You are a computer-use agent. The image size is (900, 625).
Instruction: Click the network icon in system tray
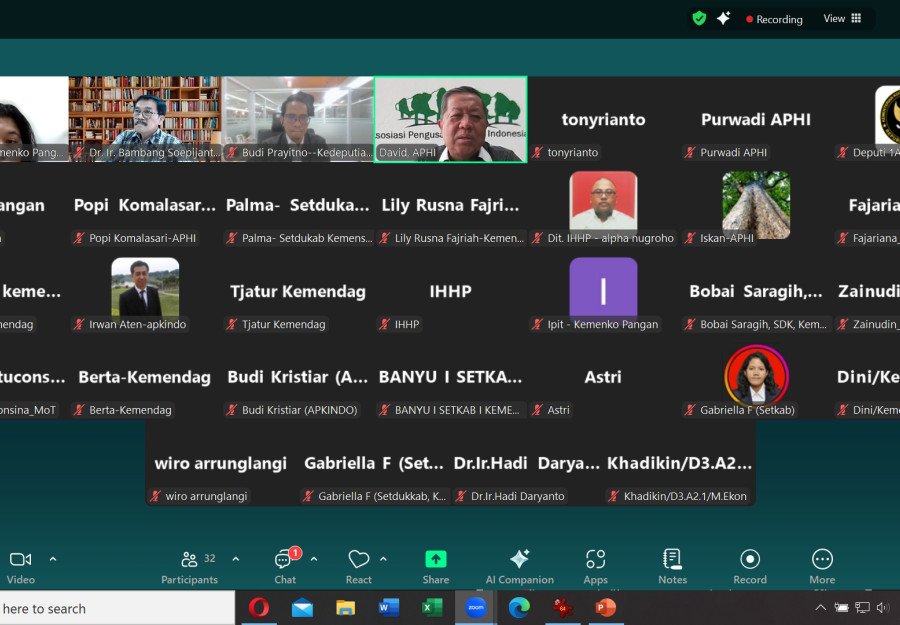(862, 608)
